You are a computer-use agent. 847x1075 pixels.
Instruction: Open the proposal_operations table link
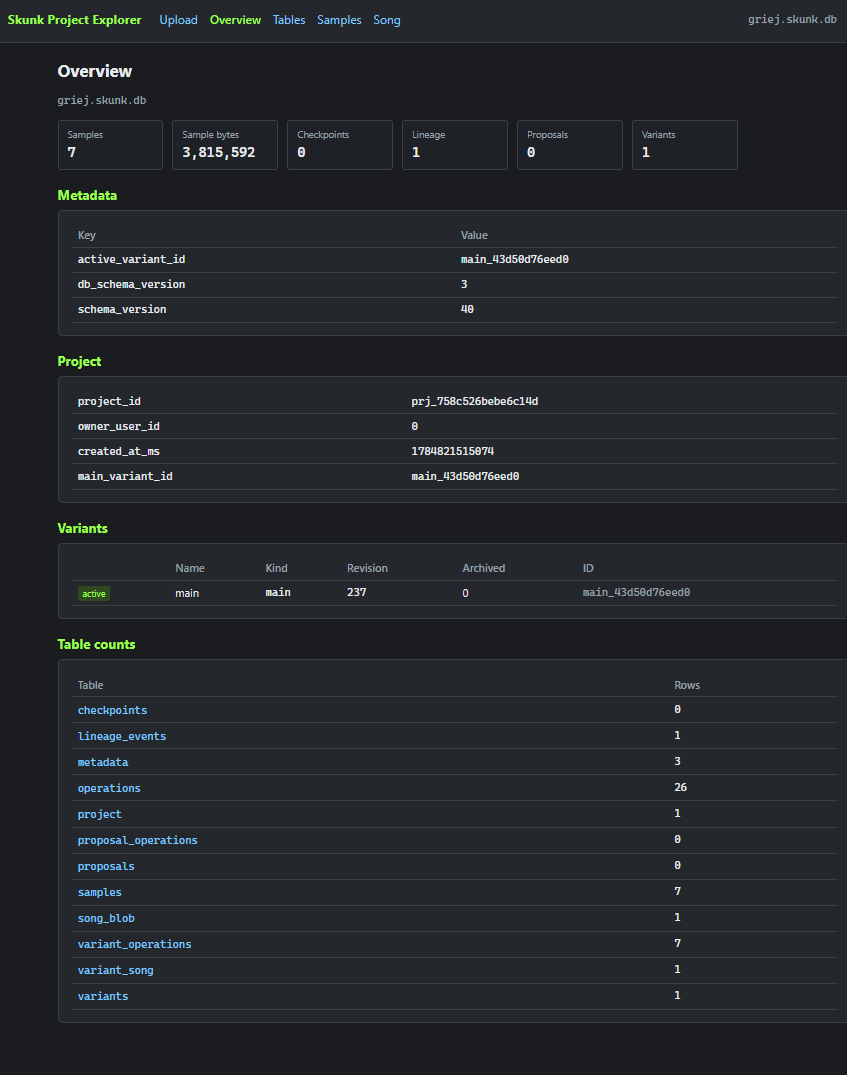pos(137,841)
